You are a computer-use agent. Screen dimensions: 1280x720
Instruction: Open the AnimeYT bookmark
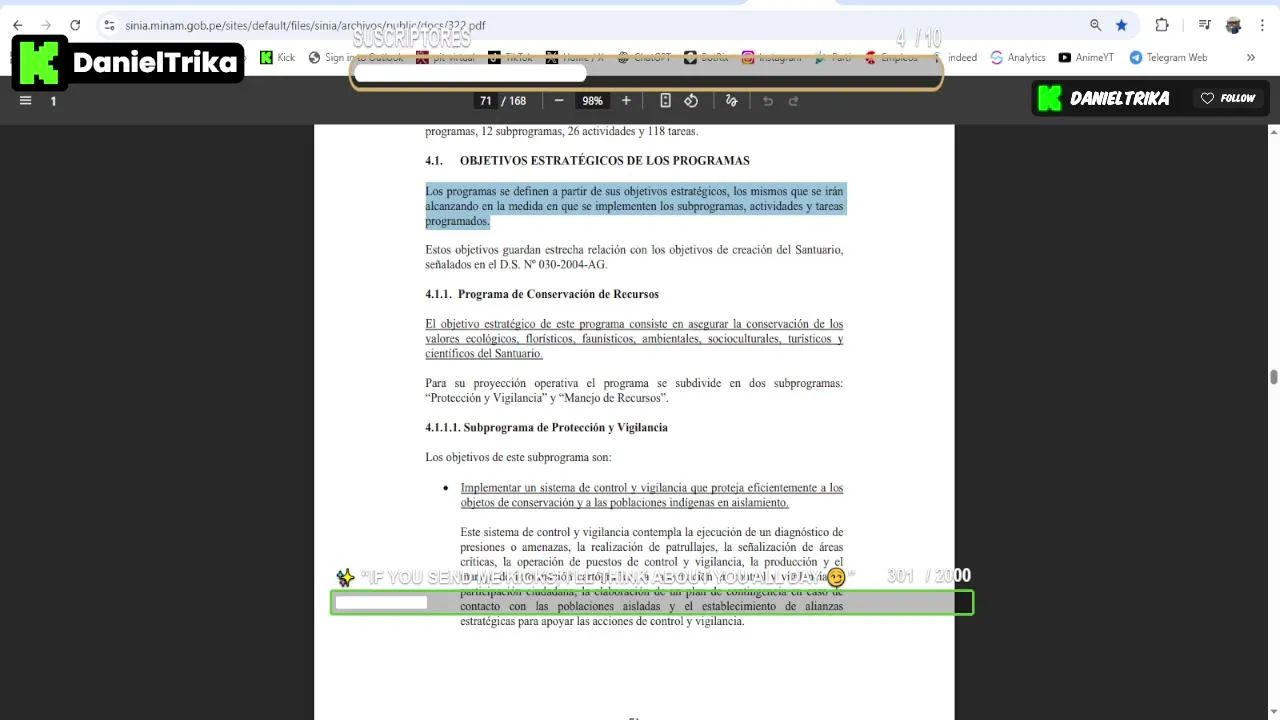[x=1086, y=57]
